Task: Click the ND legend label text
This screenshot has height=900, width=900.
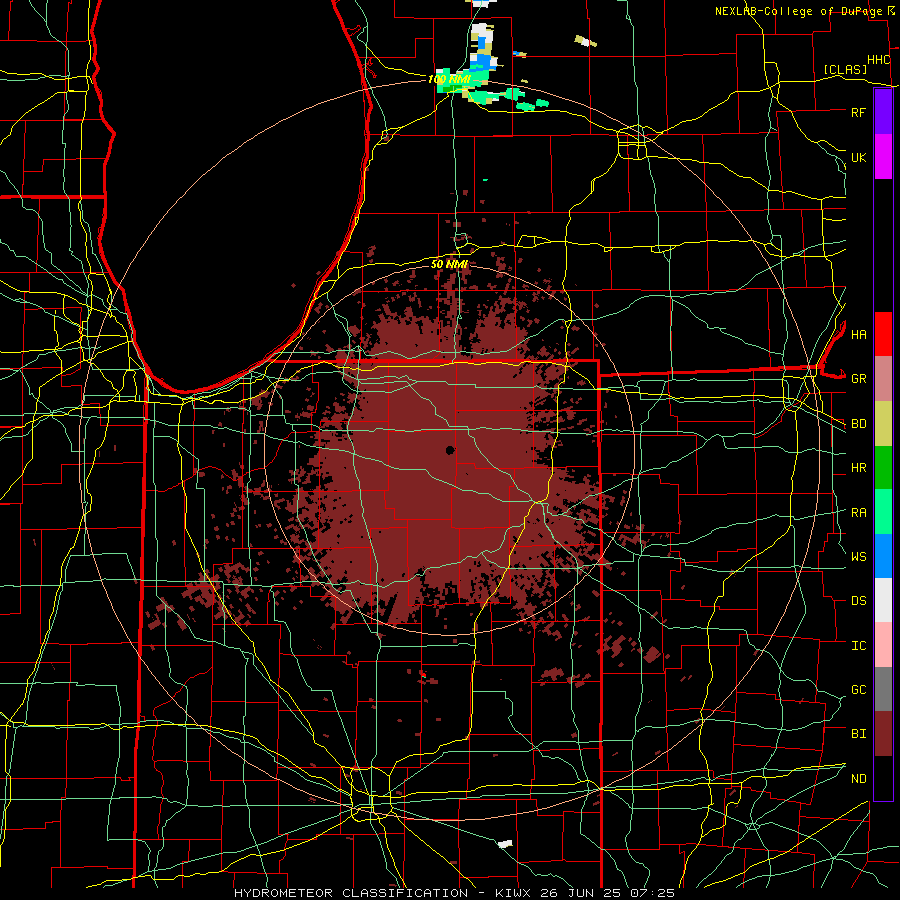Action: coord(858,779)
